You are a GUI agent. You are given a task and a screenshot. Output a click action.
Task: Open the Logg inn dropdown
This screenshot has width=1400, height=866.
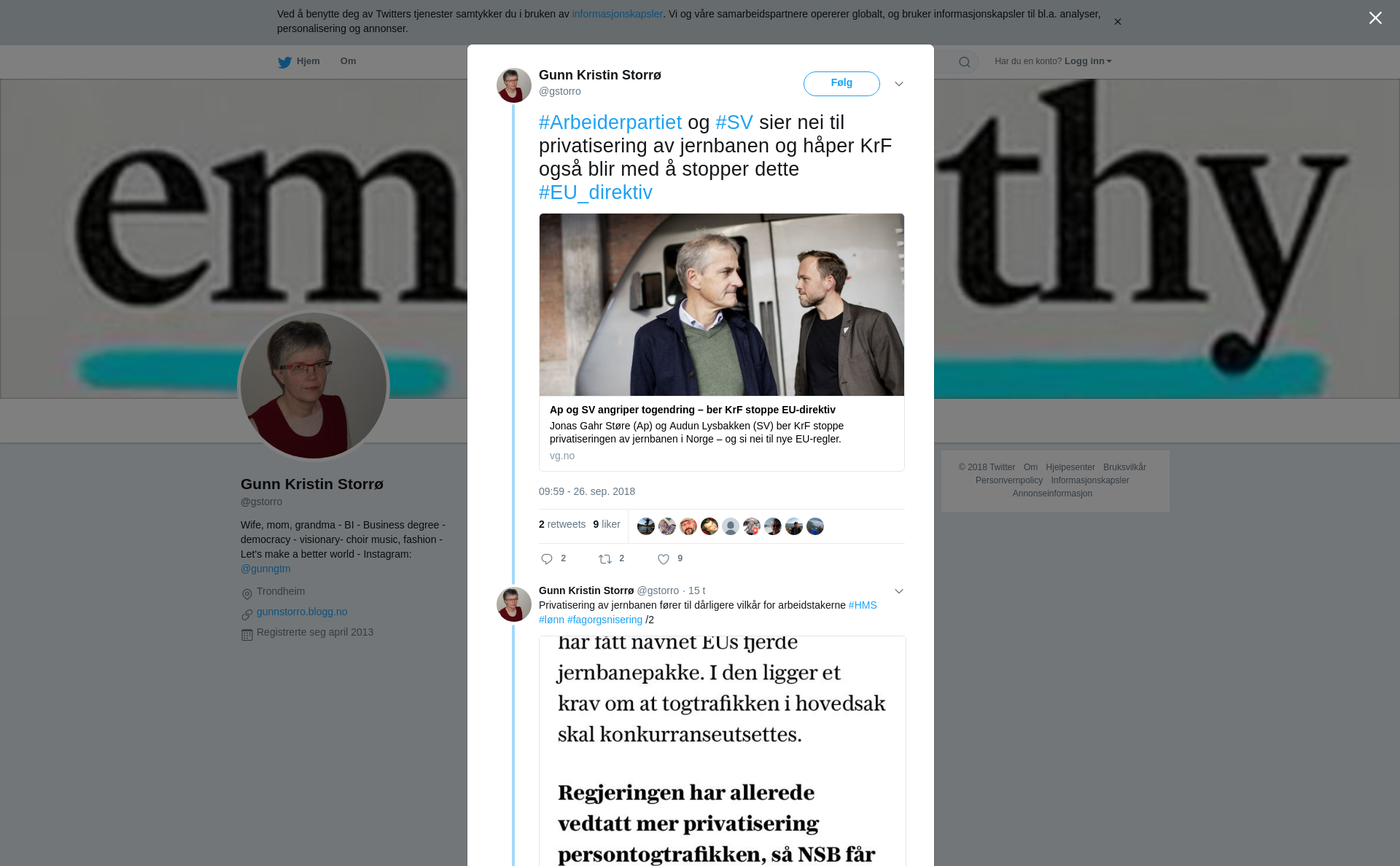click(1088, 61)
